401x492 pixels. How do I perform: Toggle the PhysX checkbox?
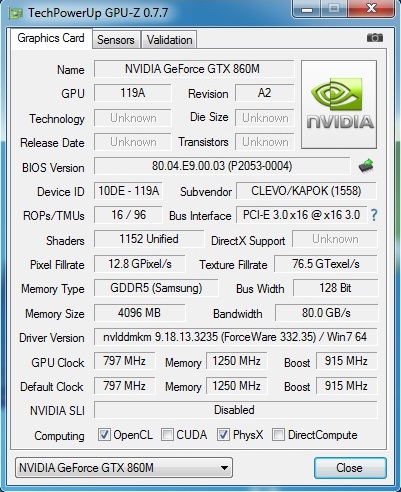(223, 434)
